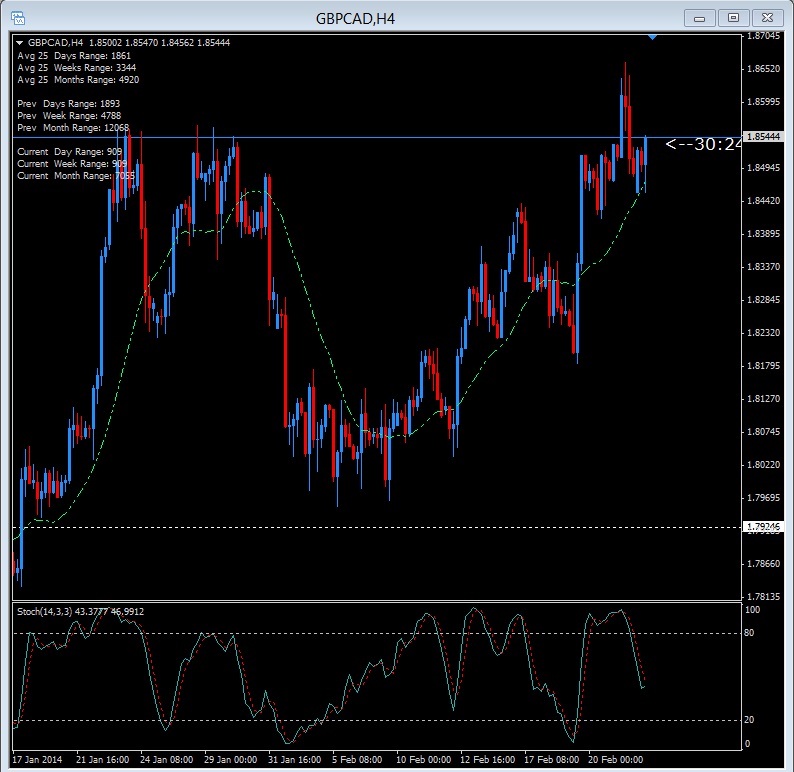Select the dashed level label 1.79246
Screen dimensions: 794x772
pos(765,526)
